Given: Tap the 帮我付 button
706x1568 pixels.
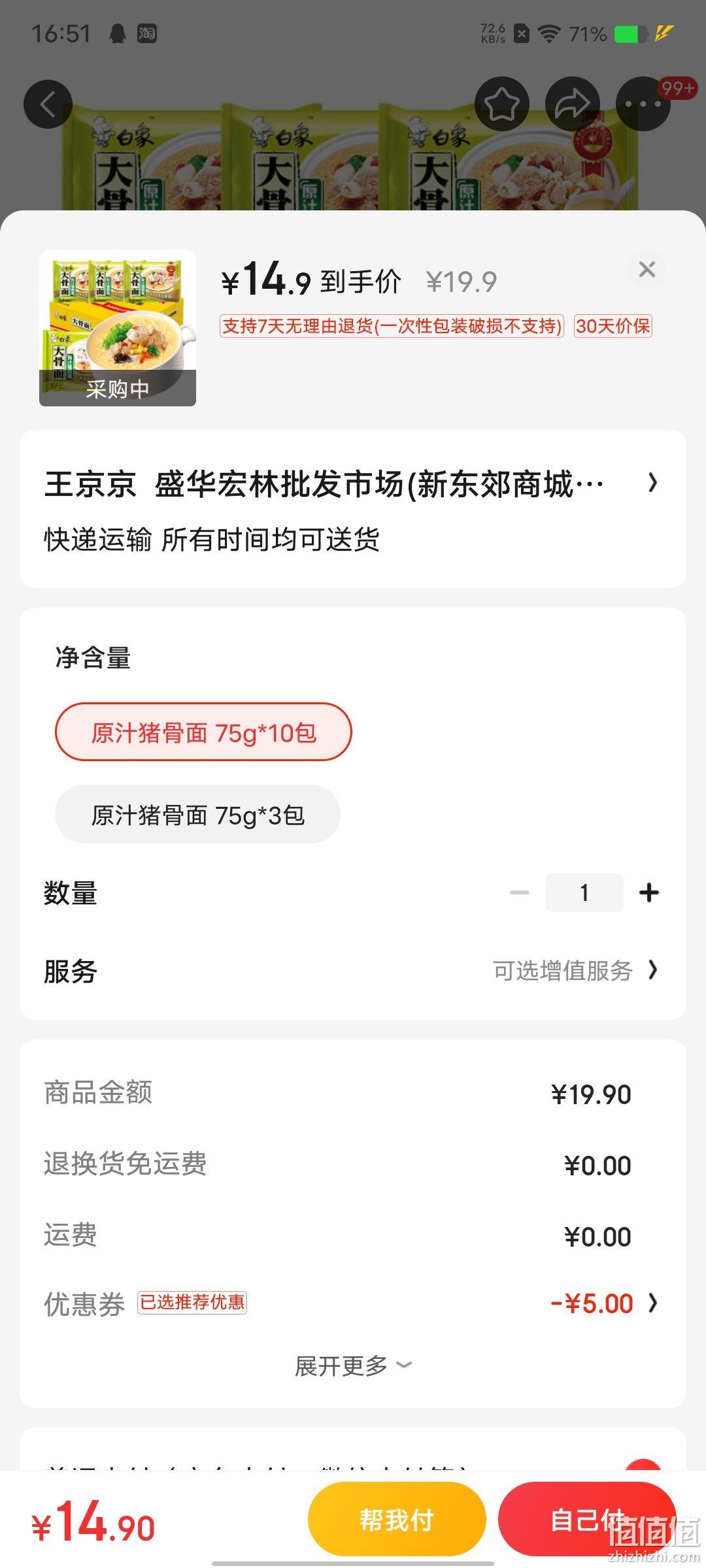Looking at the screenshot, I should (397, 1520).
